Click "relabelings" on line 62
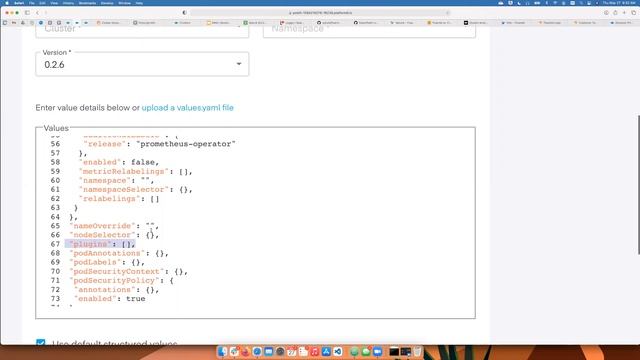Image resolution: width=640 pixels, height=360 pixels. [109, 199]
